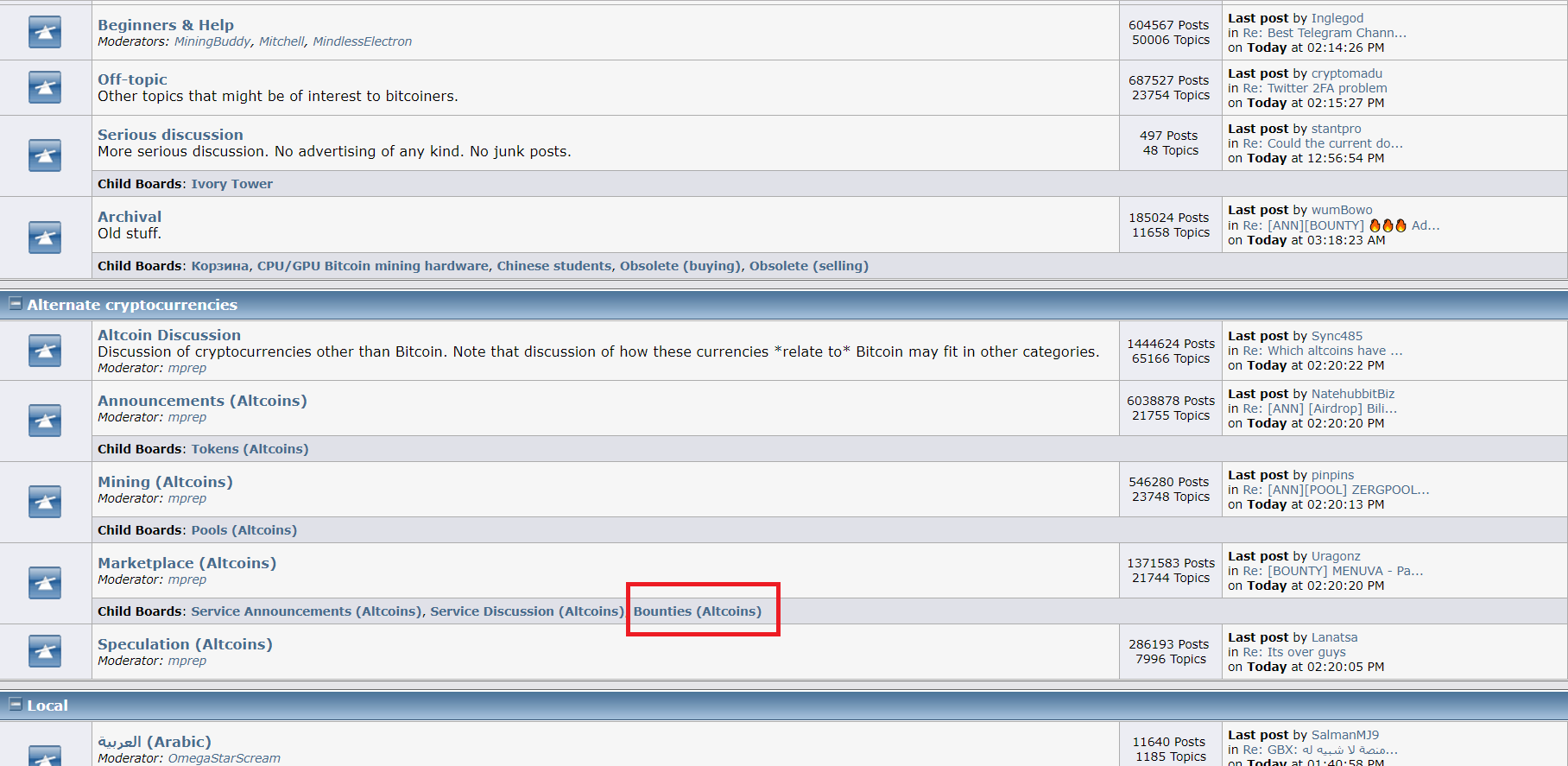Open Speculation (Altcoins) board
The height and width of the screenshot is (766, 1568).
pyautogui.click(x=185, y=644)
